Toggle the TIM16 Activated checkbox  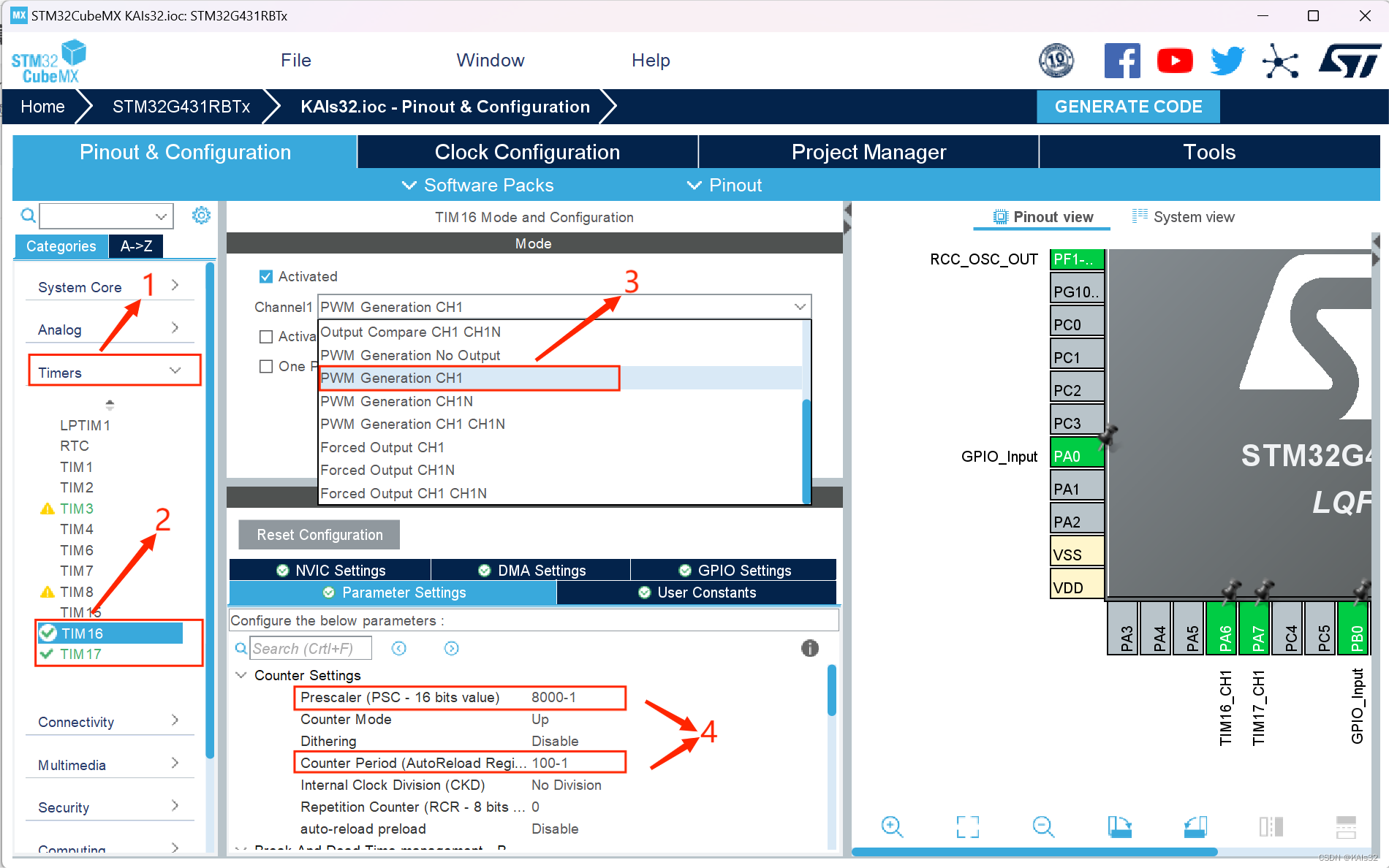click(x=266, y=277)
